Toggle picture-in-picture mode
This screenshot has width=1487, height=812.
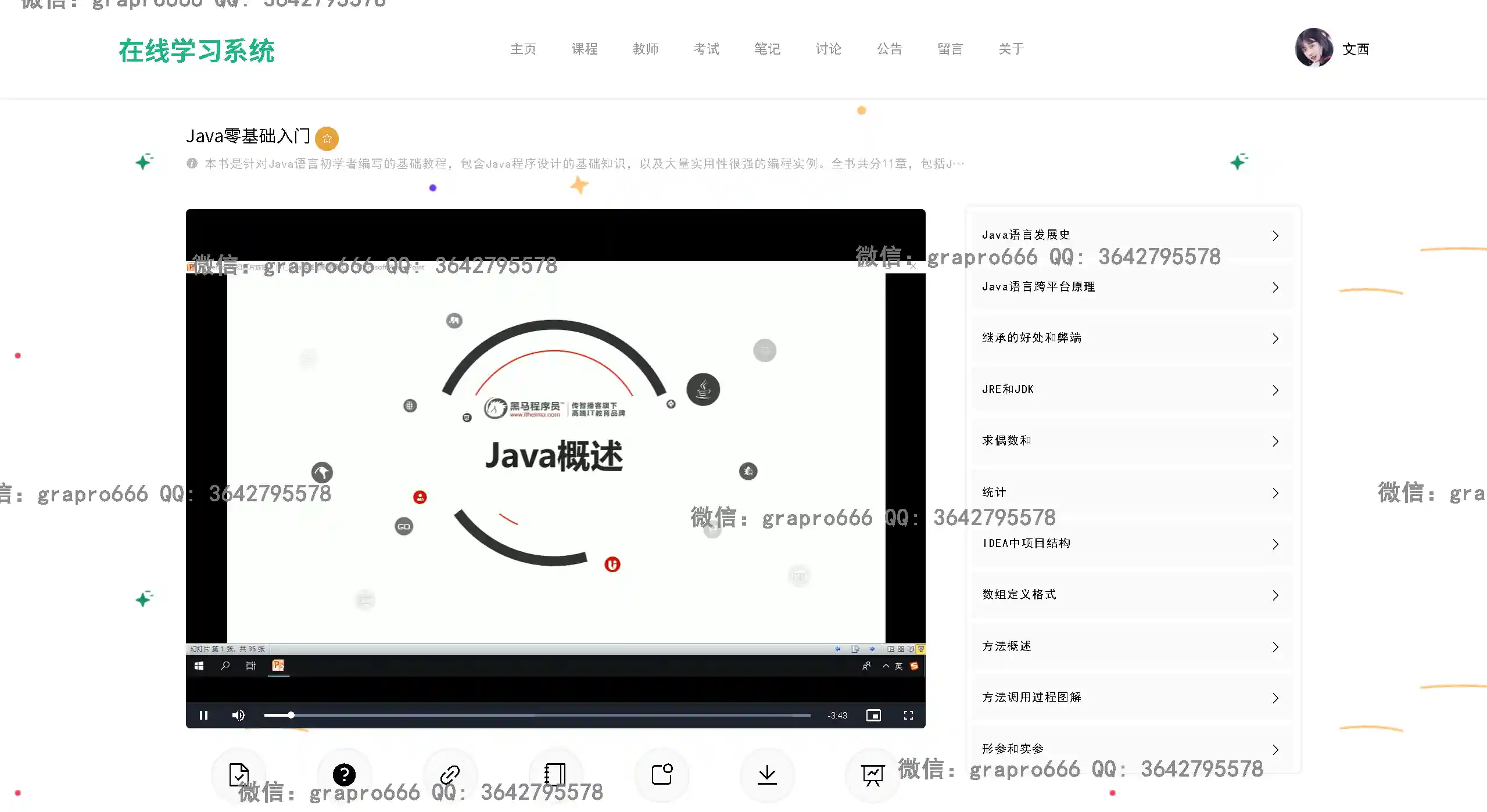pyautogui.click(x=873, y=715)
